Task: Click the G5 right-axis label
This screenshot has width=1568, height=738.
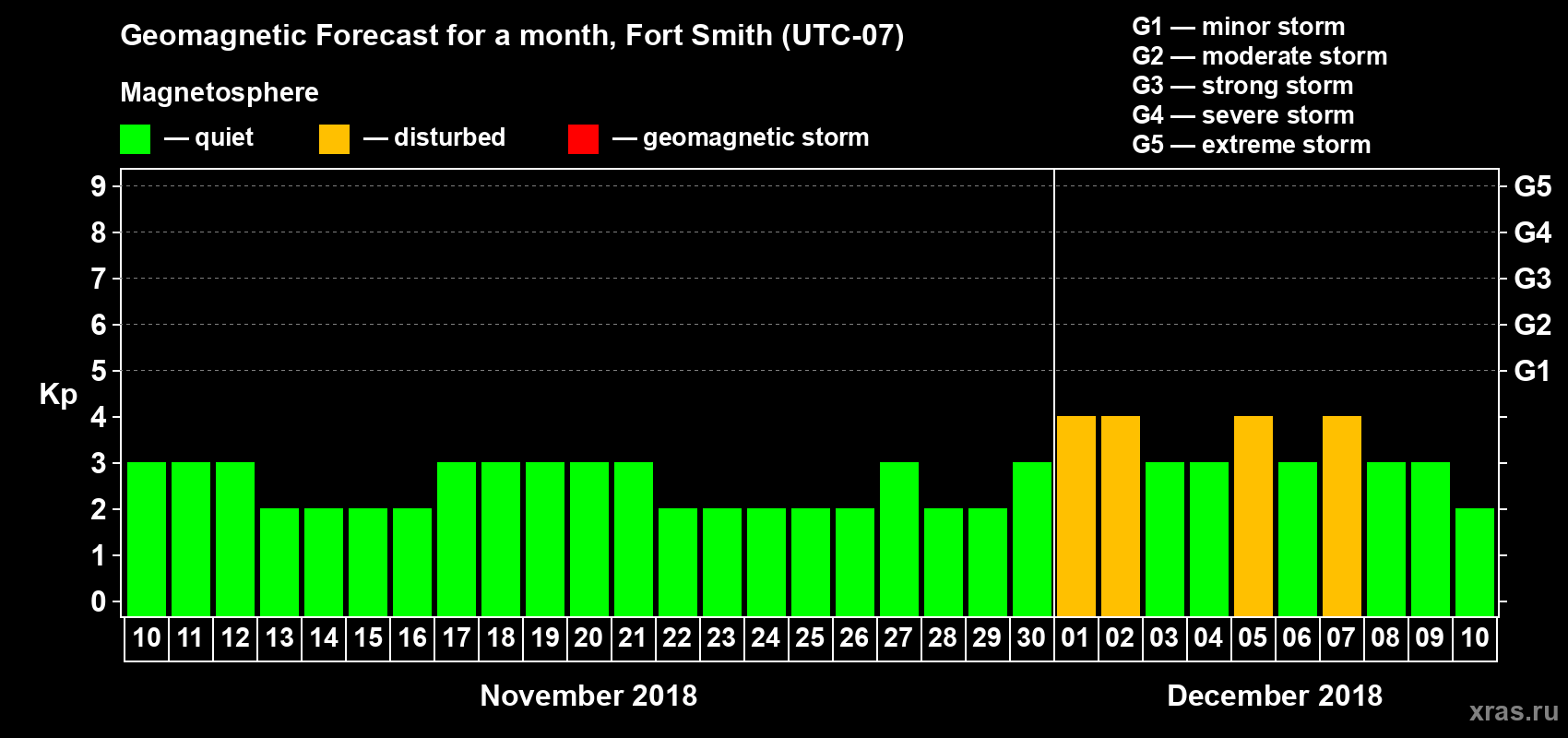Action: point(1533,186)
